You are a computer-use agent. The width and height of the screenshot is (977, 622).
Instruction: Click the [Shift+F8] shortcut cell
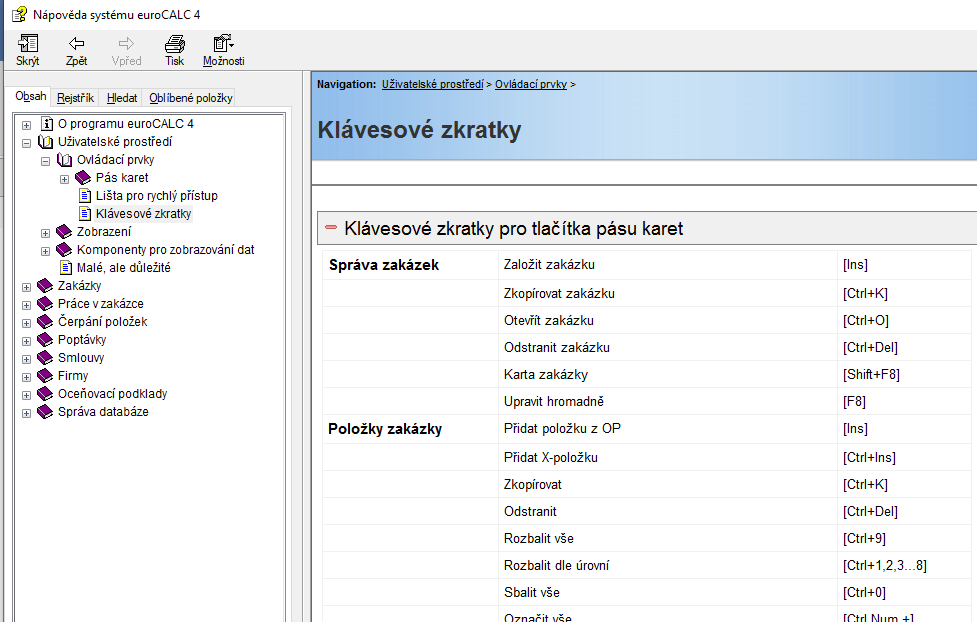click(x=903, y=375)
